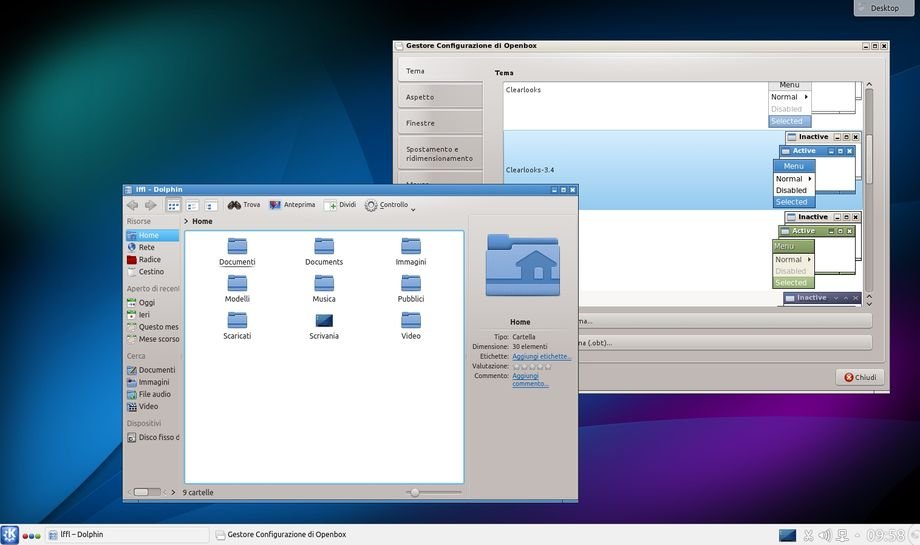
Task: Split the view with the Dividi button
Action: pos(339,205)
